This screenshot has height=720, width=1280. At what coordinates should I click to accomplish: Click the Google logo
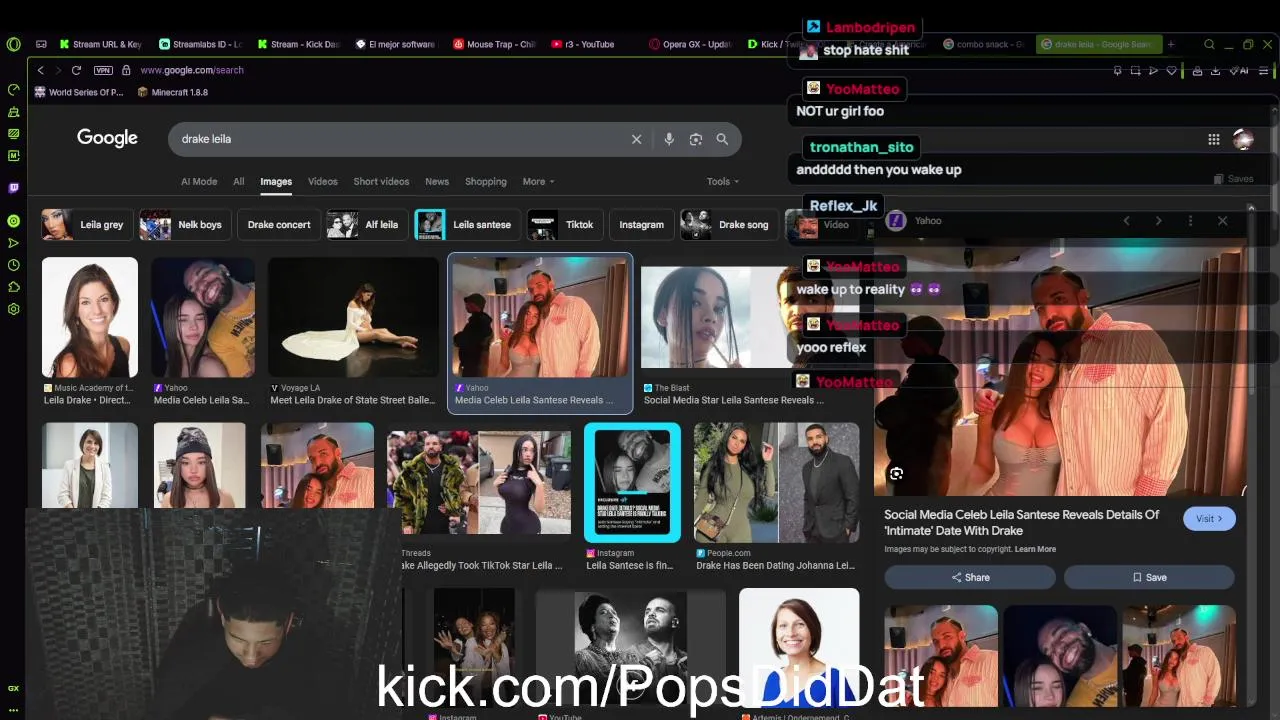pyautogui.click(x=107, y=138)
